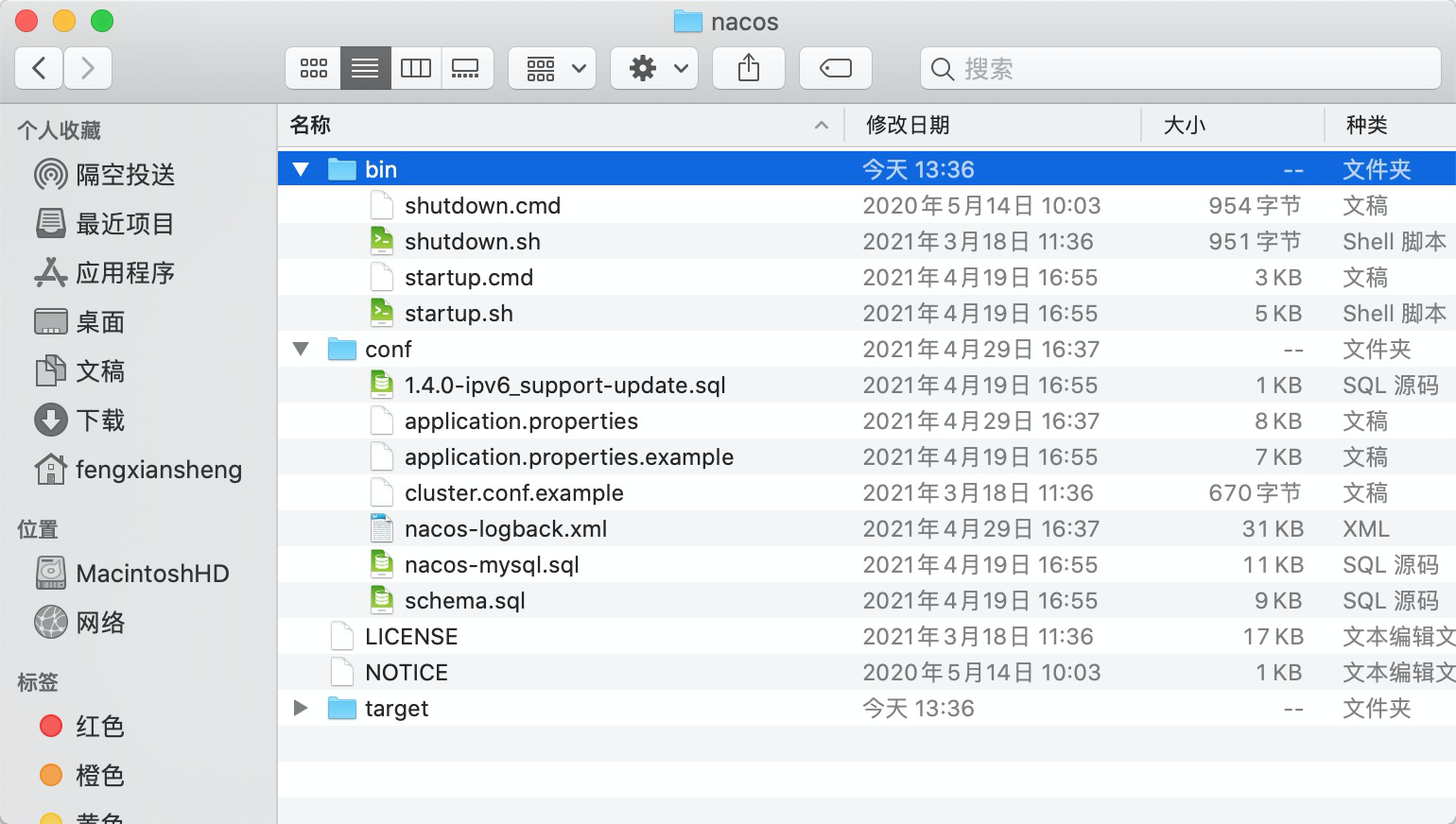
Task: Open 隔空投送 (AirDrop) in the sidebar
Action: tap(105, 175)
